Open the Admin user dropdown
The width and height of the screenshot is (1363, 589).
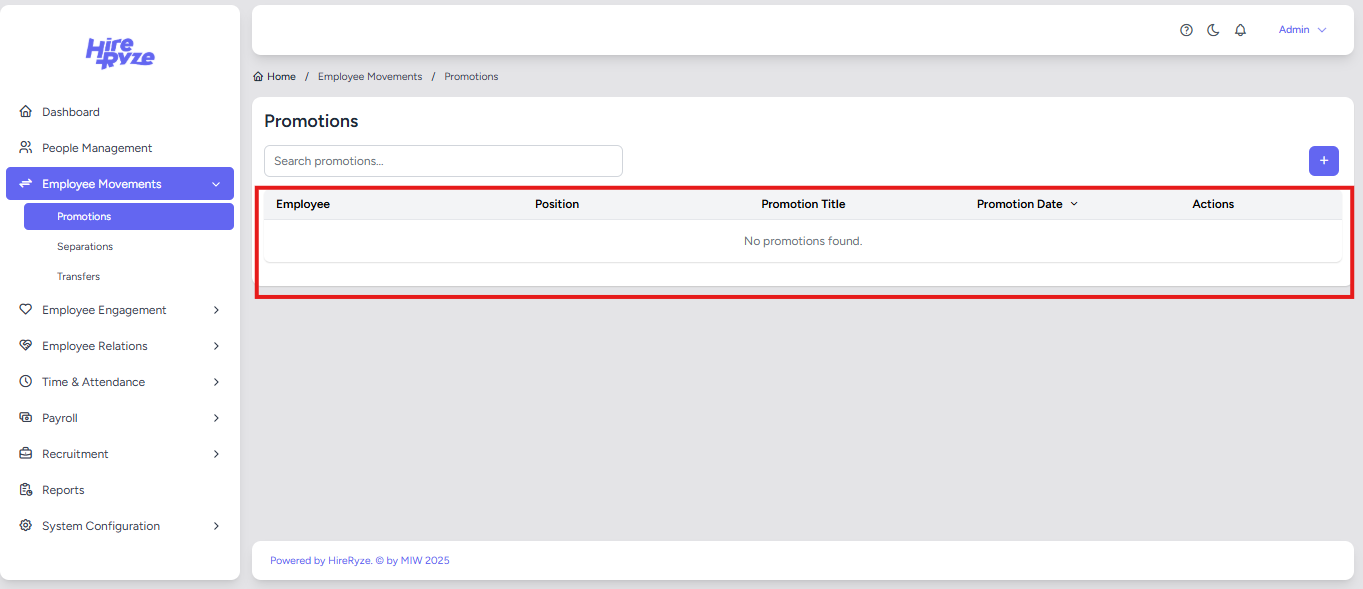click(1302, 30)
